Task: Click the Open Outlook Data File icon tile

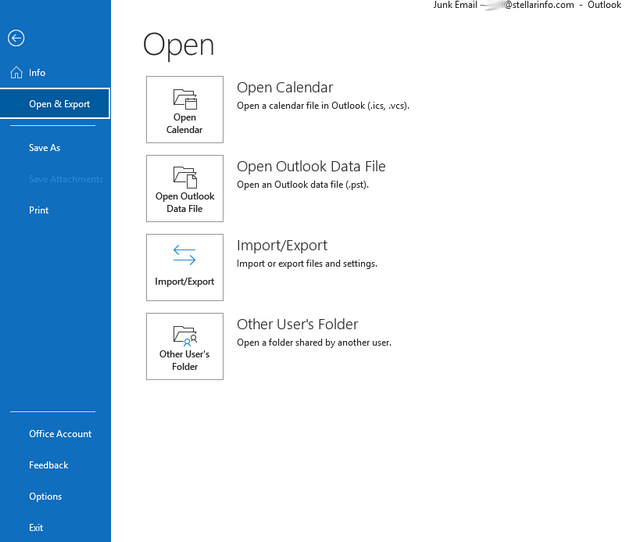Action: tap(185, 189)
